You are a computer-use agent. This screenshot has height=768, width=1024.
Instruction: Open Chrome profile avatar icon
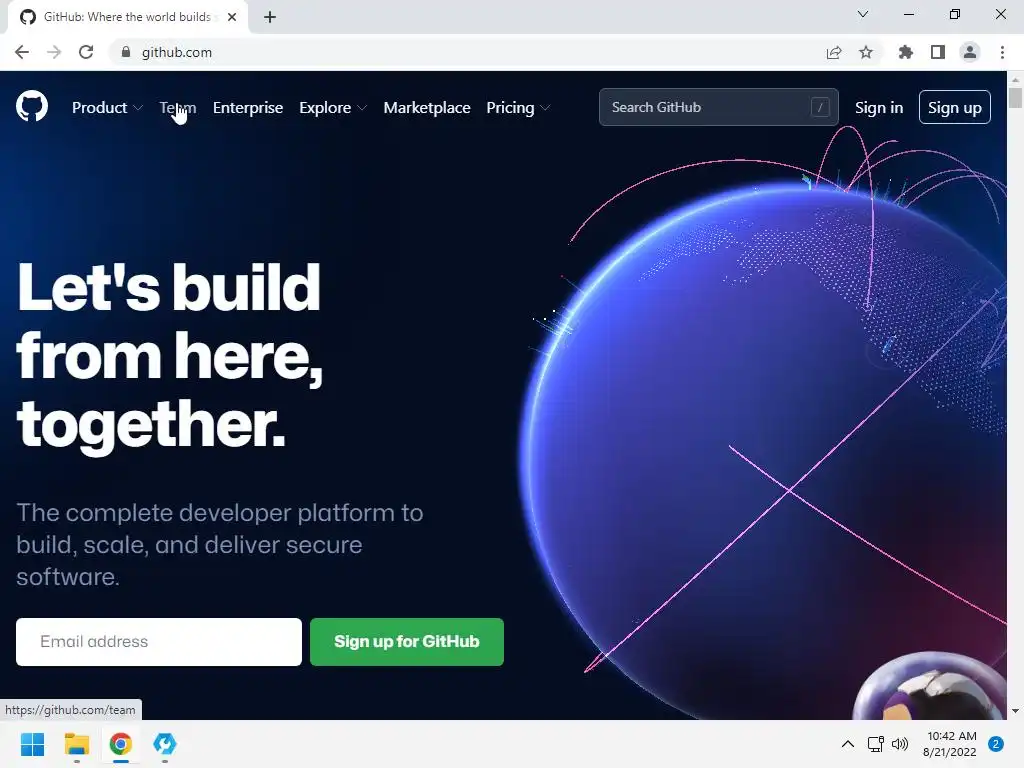970,52
